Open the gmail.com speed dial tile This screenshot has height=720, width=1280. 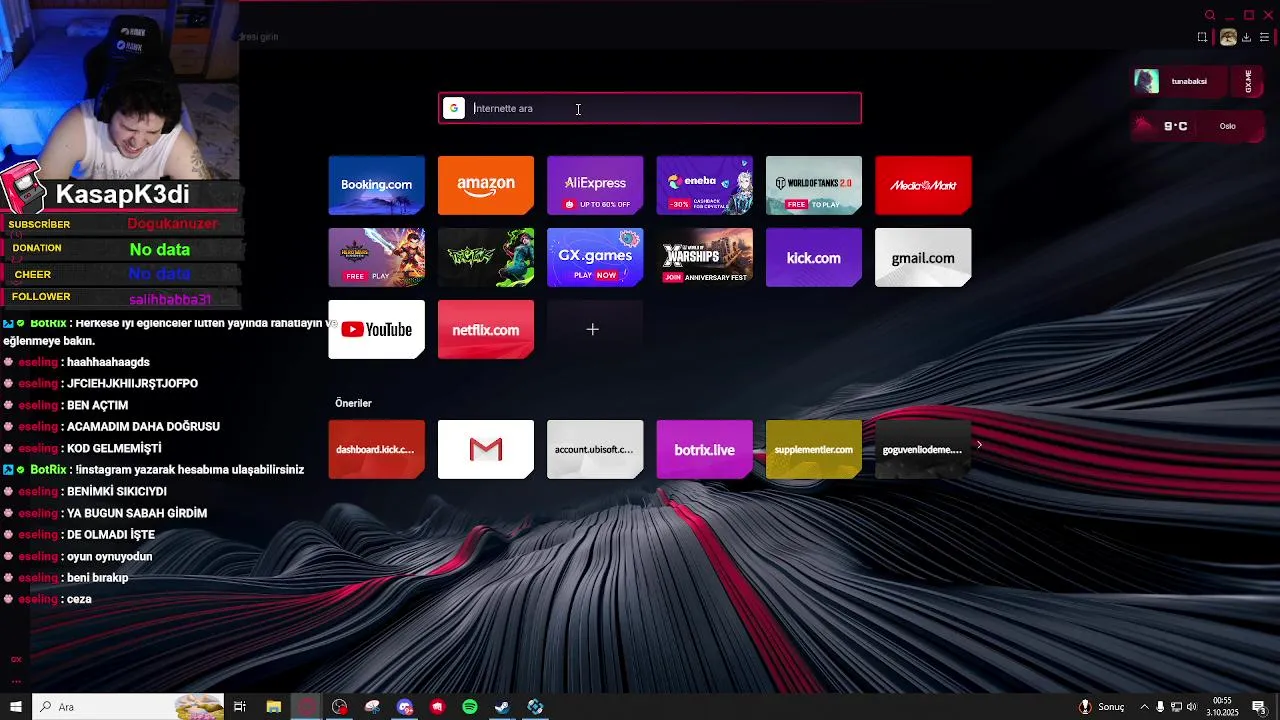923,257
